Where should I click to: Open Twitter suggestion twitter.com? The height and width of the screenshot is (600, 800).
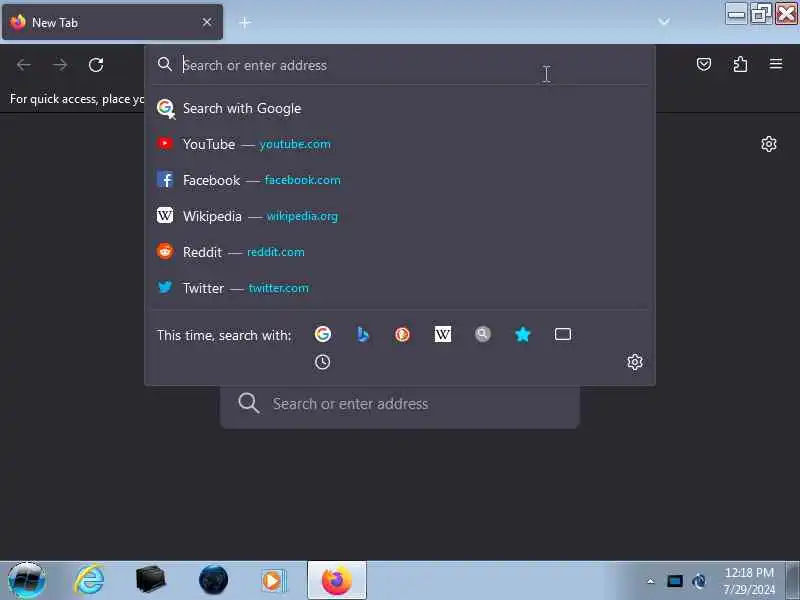[400, 288]
